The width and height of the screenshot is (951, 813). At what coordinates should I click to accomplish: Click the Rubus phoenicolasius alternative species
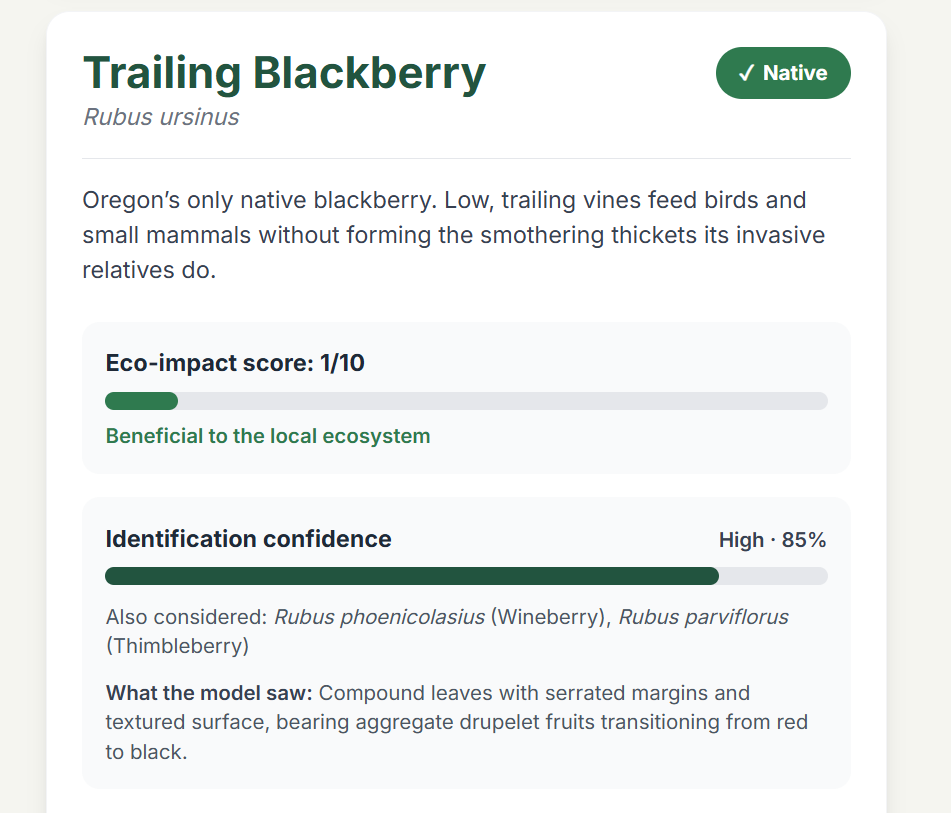point(380,617)
